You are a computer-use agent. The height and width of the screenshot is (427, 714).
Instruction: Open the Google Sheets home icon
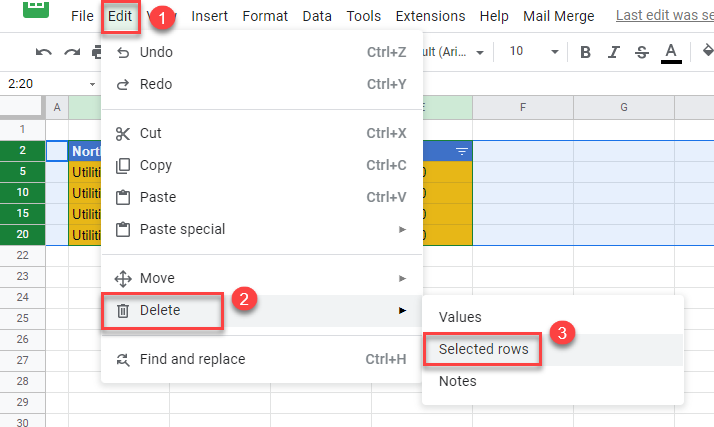[37, 10]
